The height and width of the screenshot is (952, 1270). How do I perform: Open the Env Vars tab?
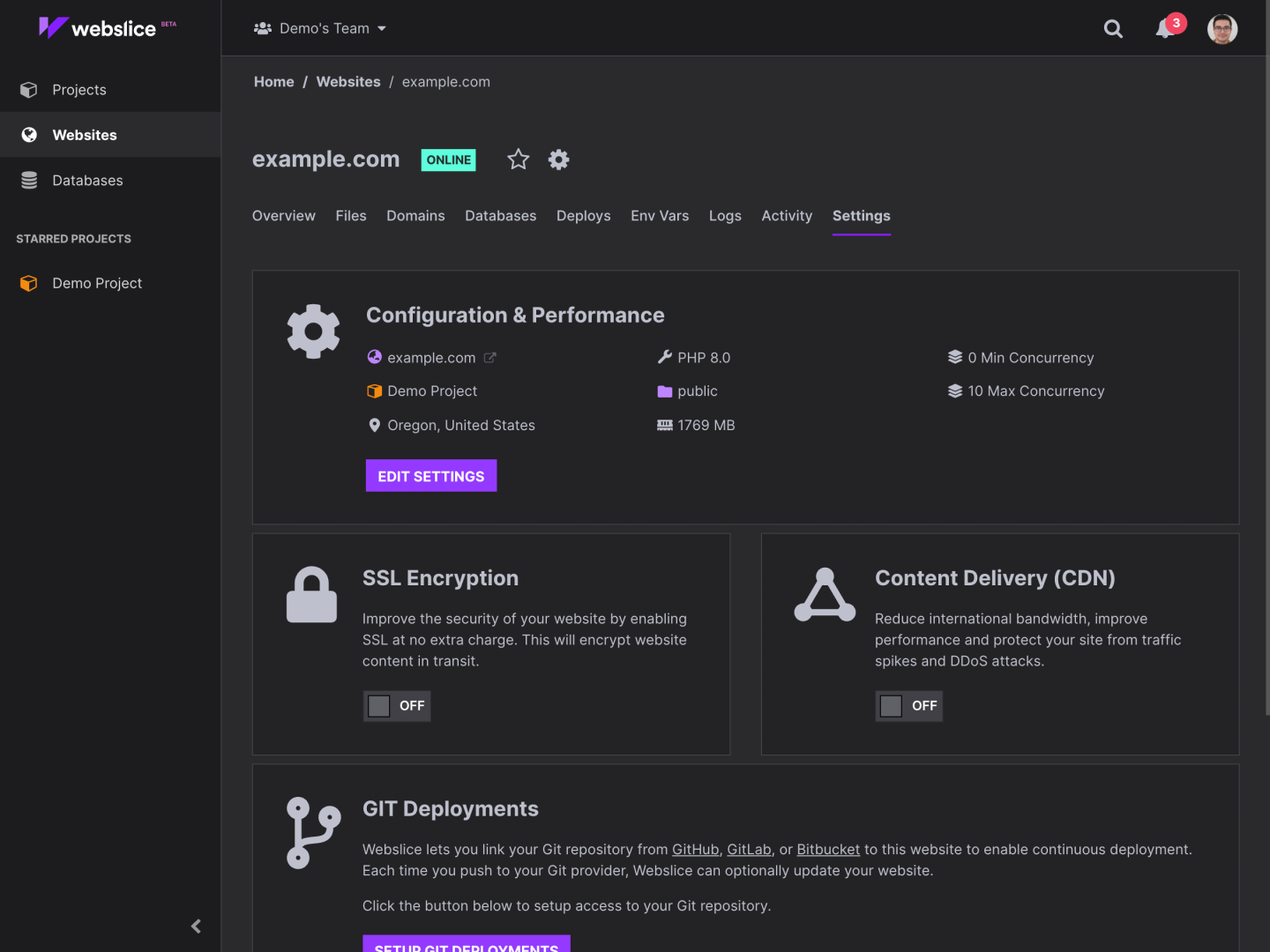pos(660,215)
